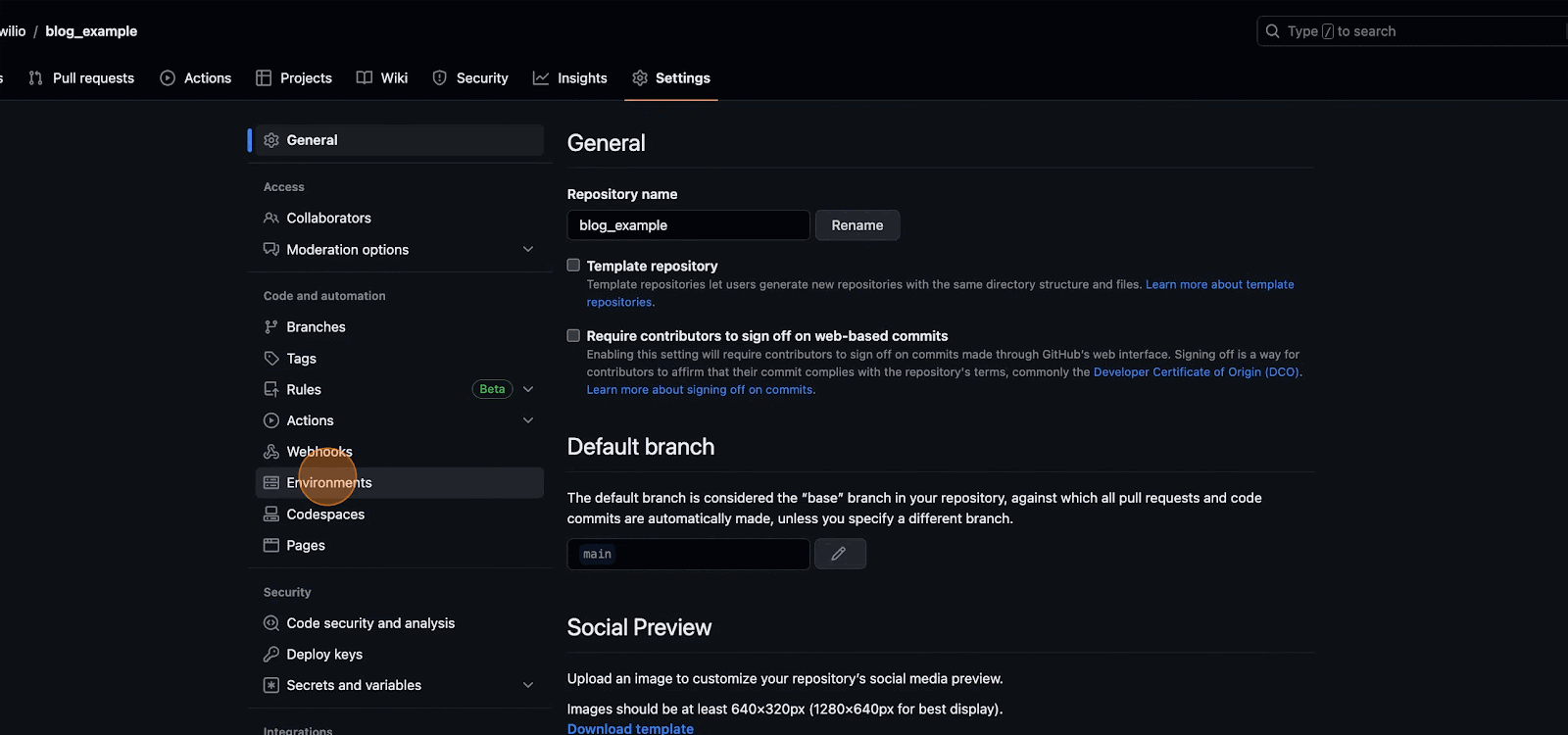Click the pencil icon to edit the default branch
Screen dimensions: 1568x735
(x=839, y=554)
